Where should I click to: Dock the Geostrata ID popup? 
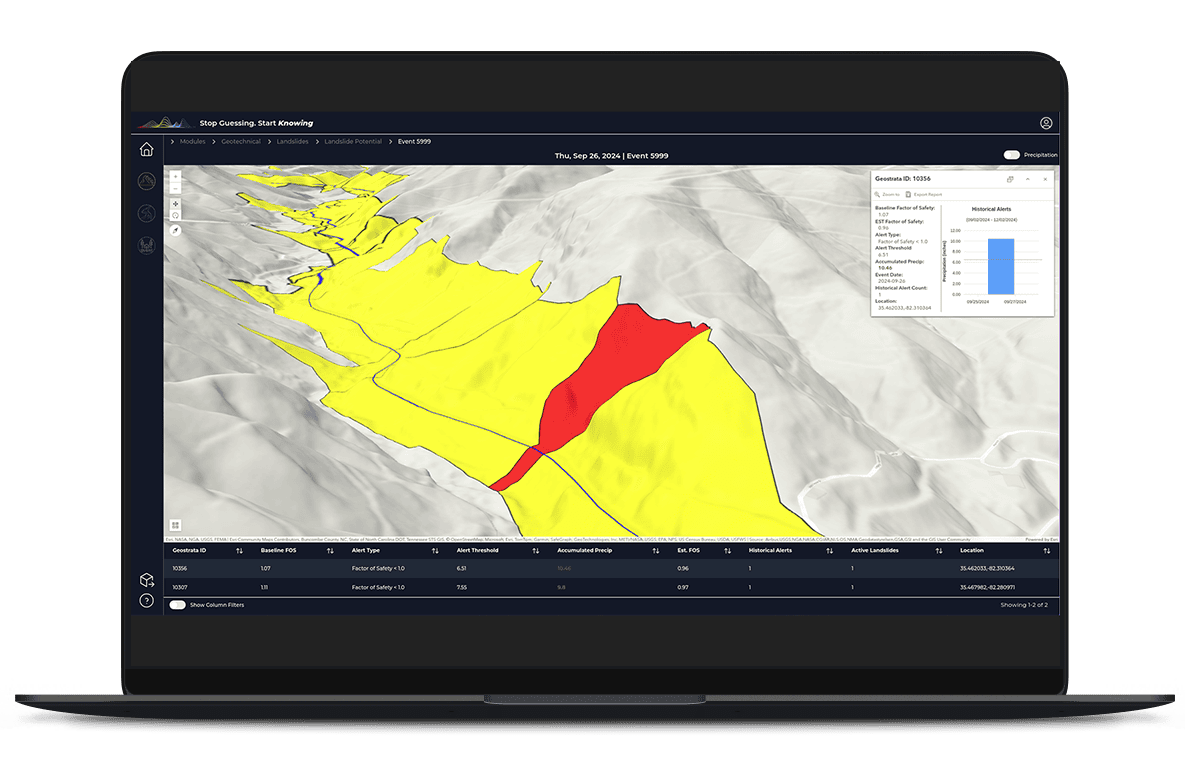[1010, 179]
